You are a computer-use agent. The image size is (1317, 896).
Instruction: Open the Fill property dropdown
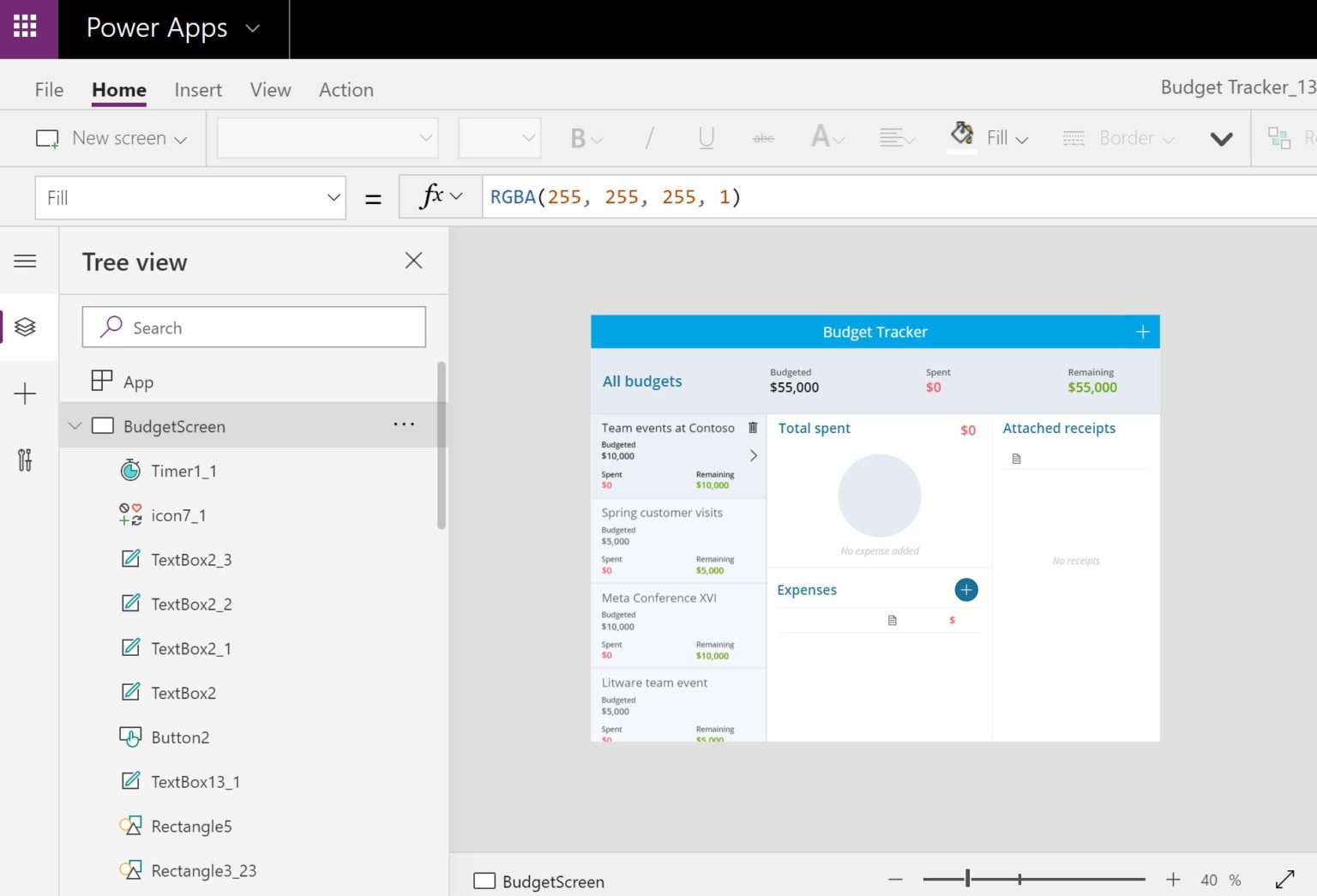pyautogui.click(x=333, y=197)
